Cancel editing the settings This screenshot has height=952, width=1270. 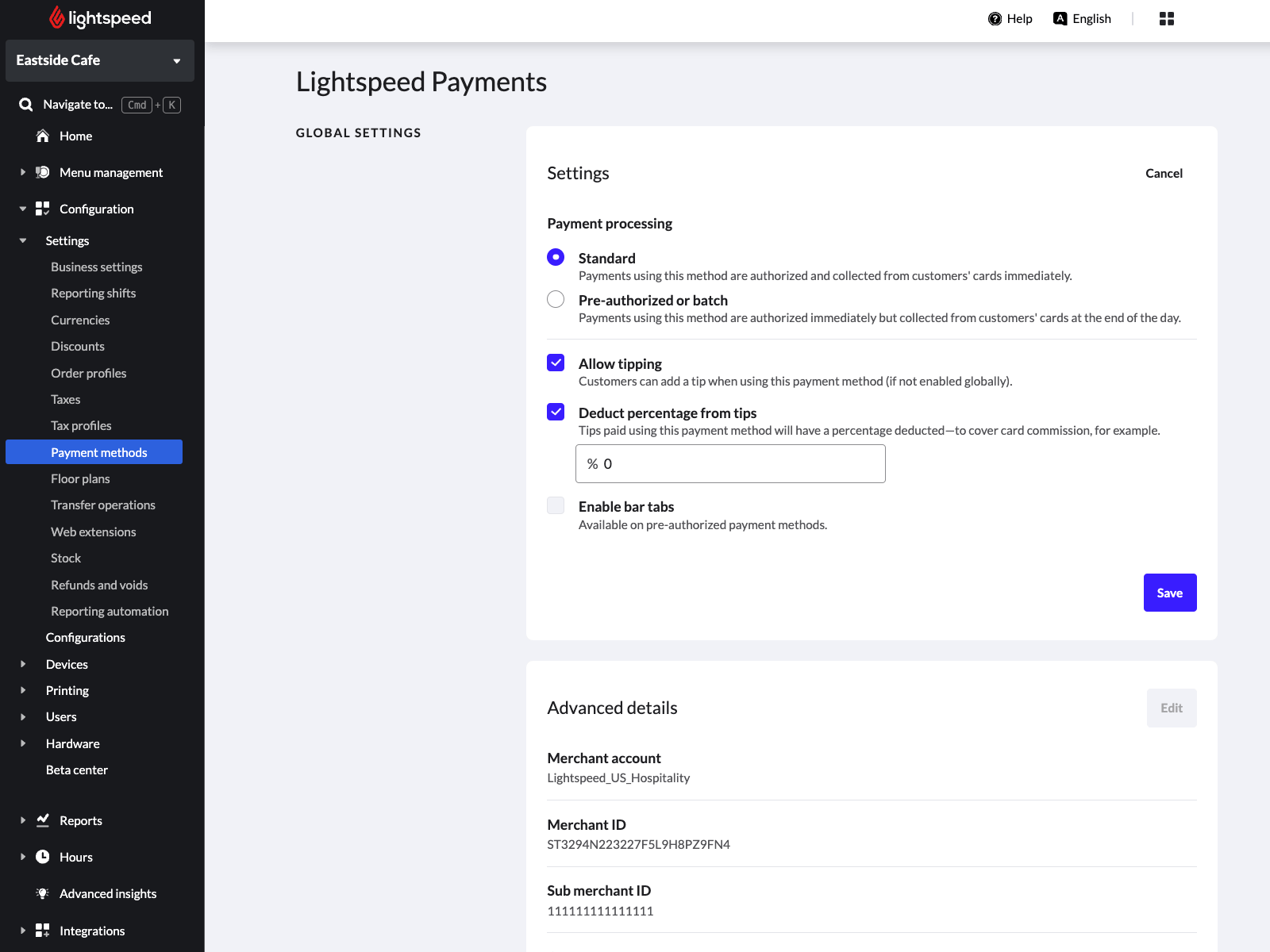click(x=1163, y=173)
